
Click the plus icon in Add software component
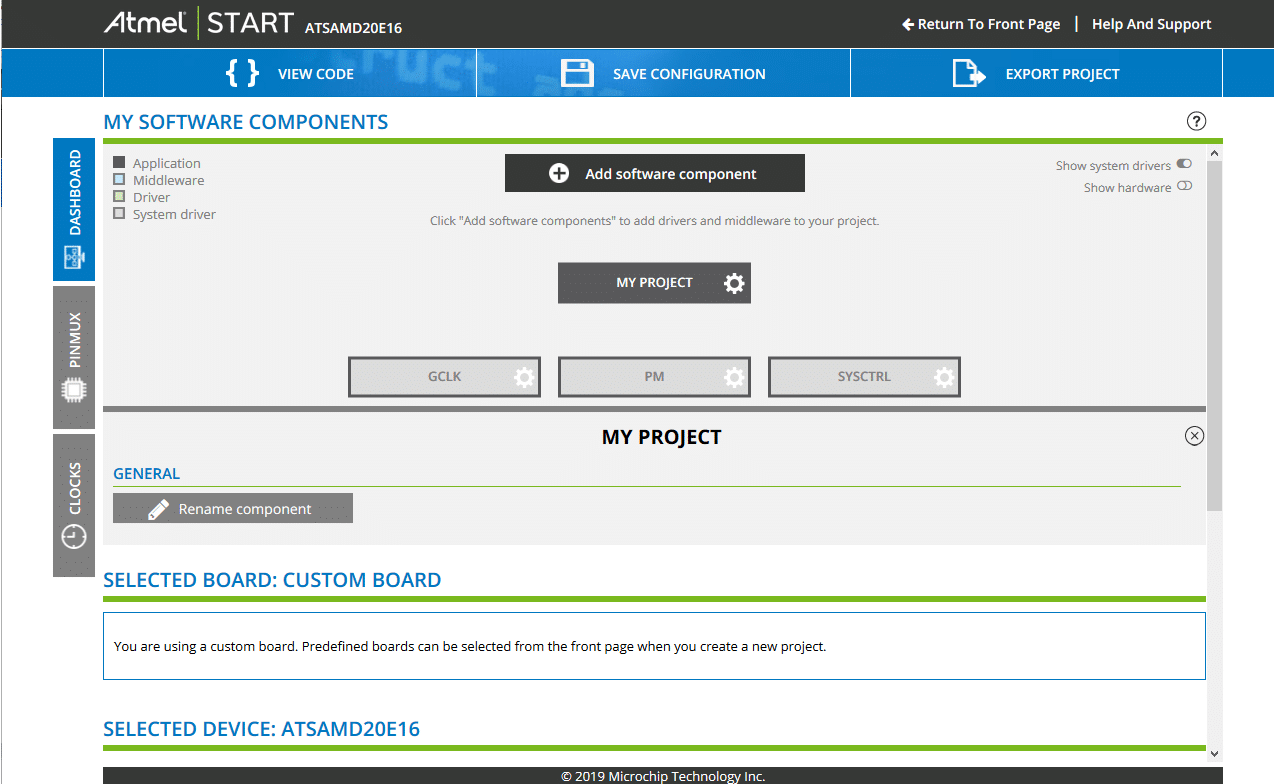(x=559, y=173)
